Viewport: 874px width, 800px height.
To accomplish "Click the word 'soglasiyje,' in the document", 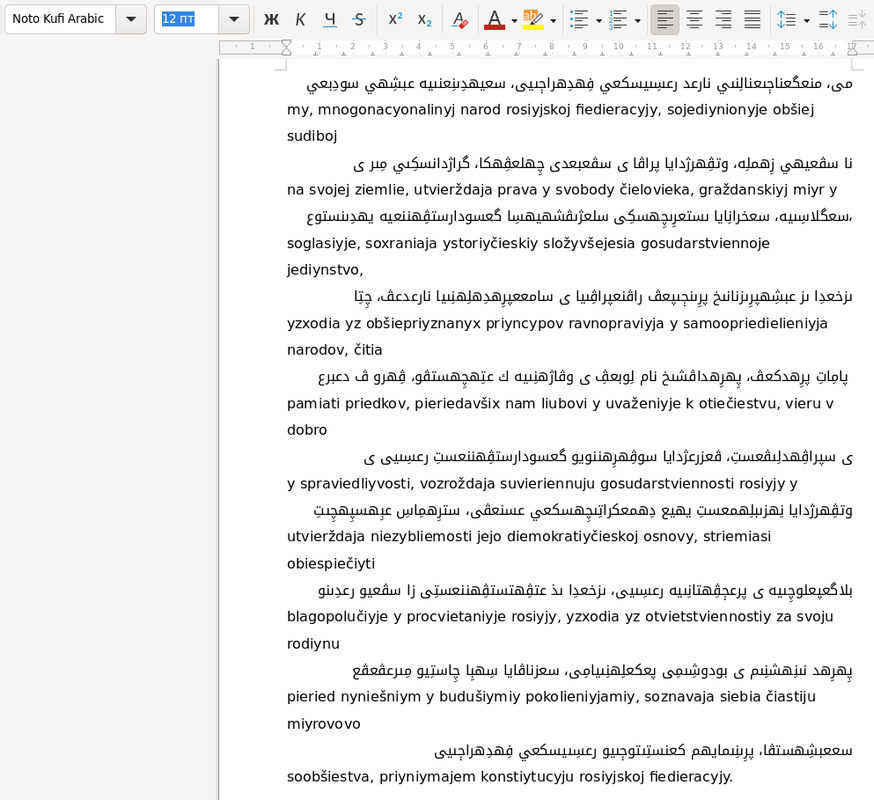I will click(x=323, y=244).
